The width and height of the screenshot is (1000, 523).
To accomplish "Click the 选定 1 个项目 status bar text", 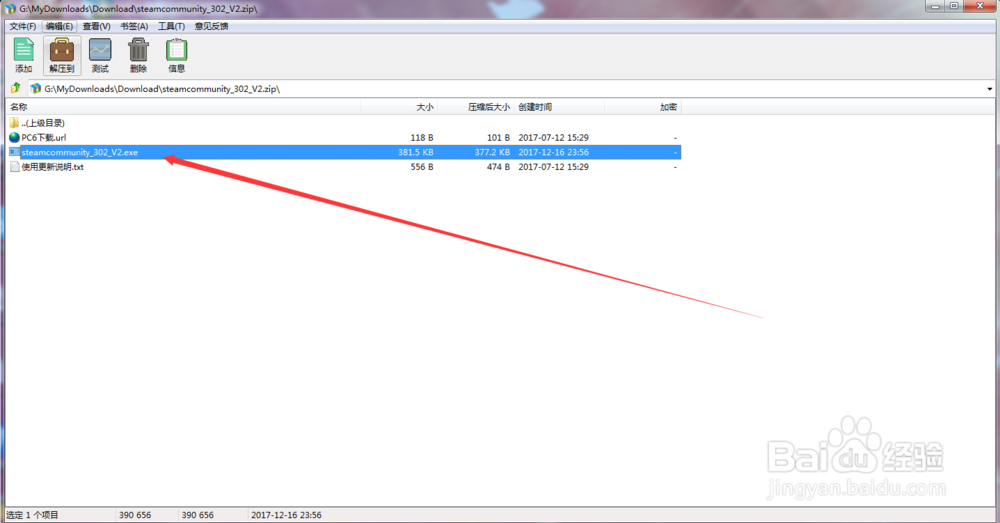I will [32, 515].
